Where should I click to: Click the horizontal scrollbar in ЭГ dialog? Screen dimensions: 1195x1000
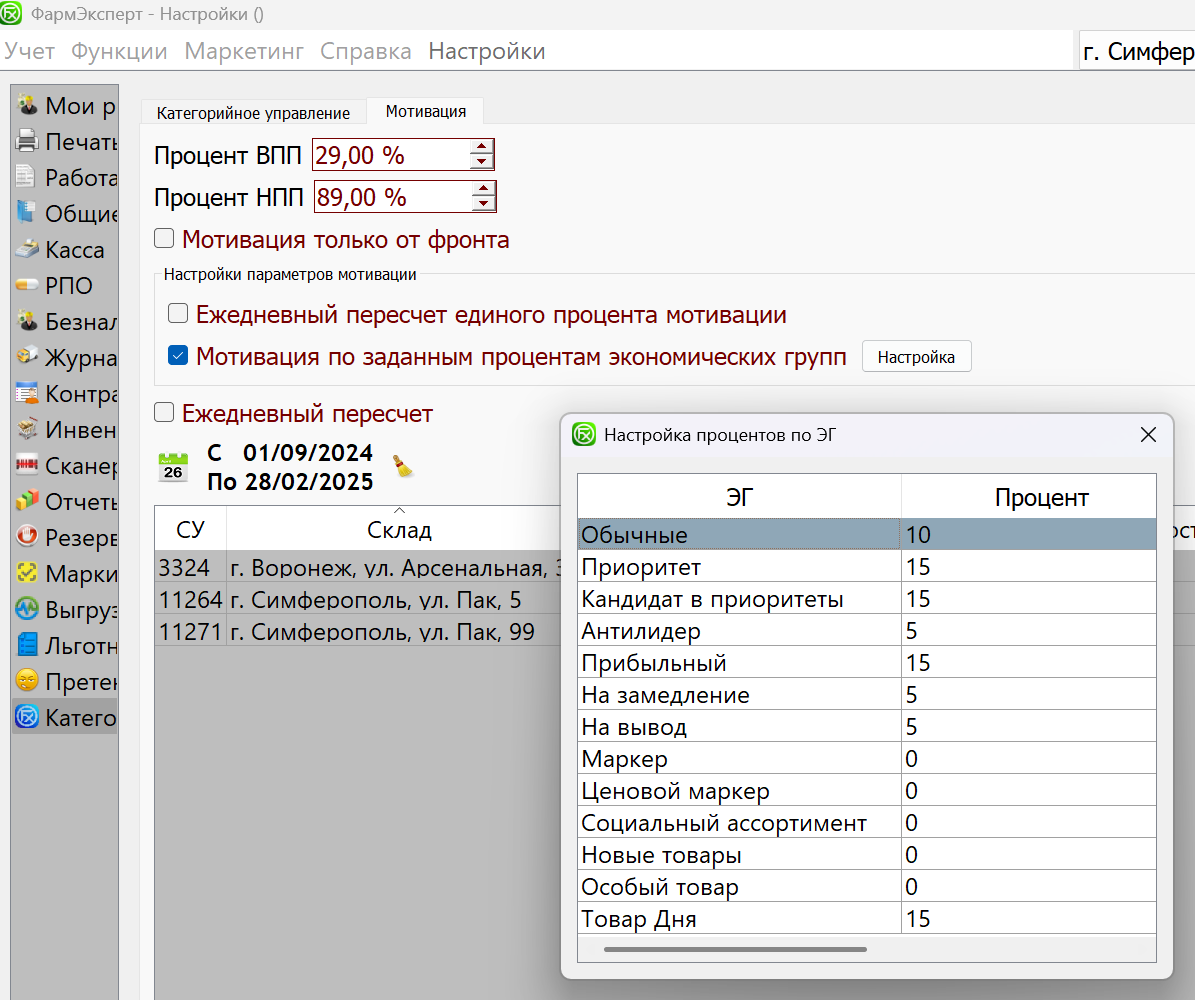point(735,949)
